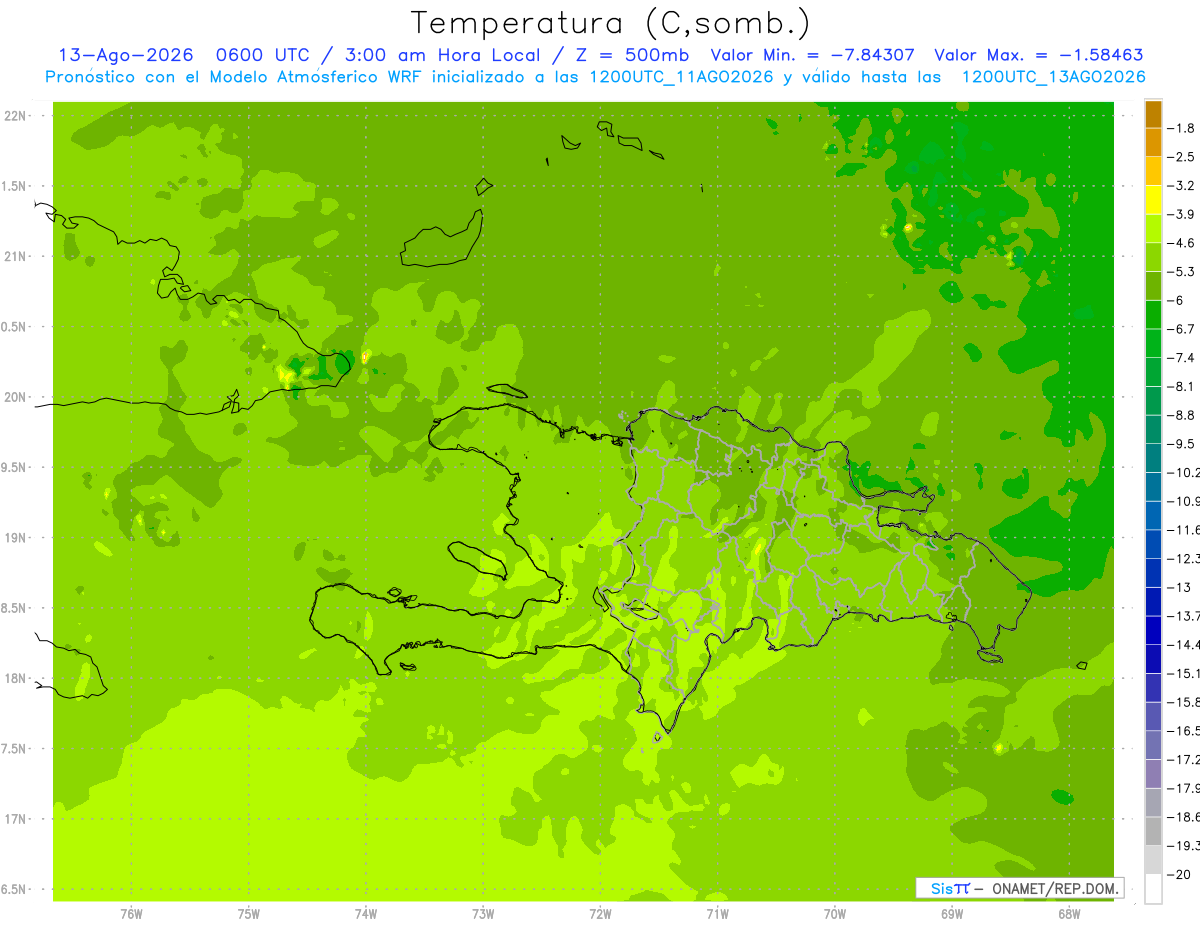Click the "8.5N" latitude axis label
1200x927 pixels.
14,608
